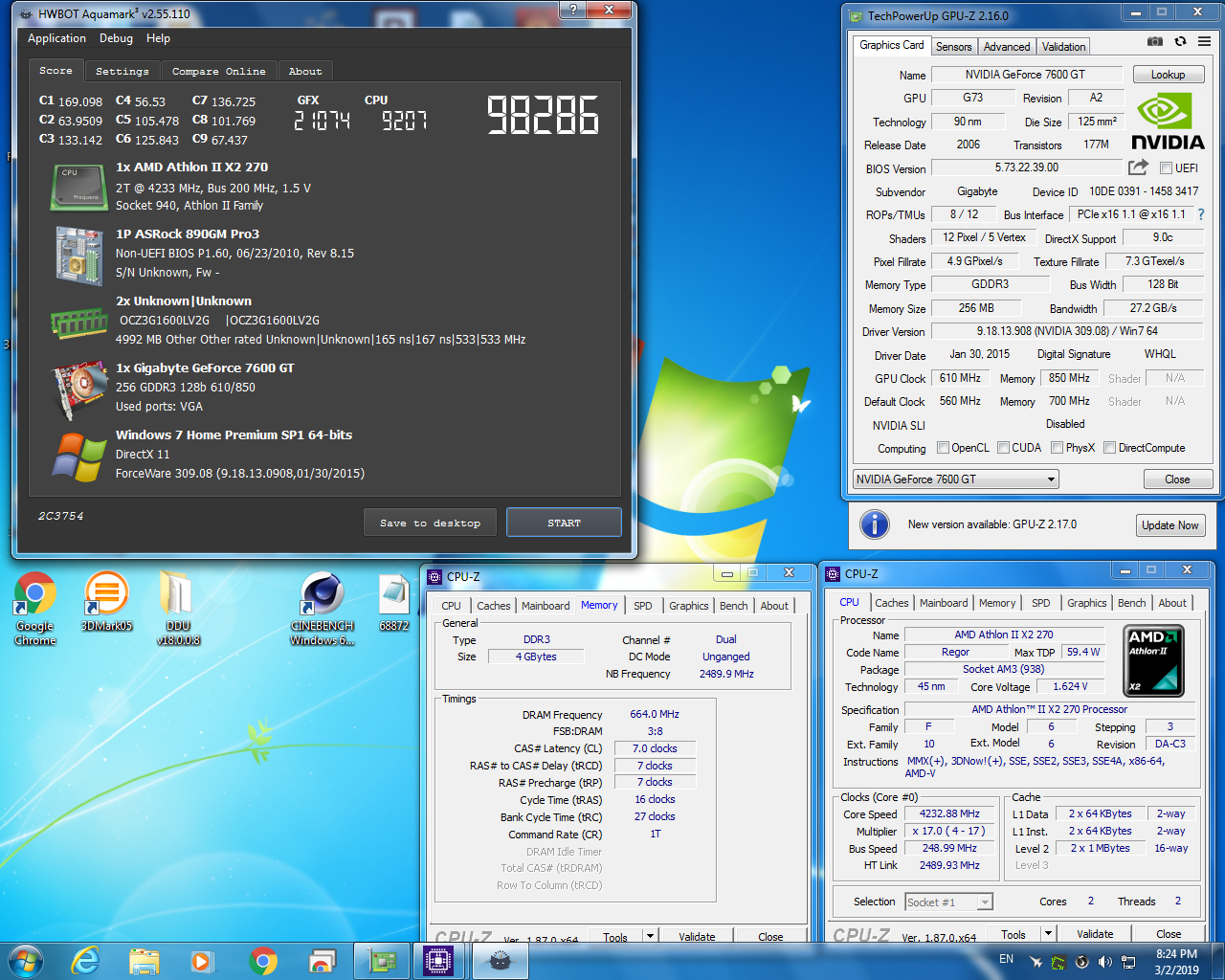Toggle the PhysX checkbox

(1057, 447)
